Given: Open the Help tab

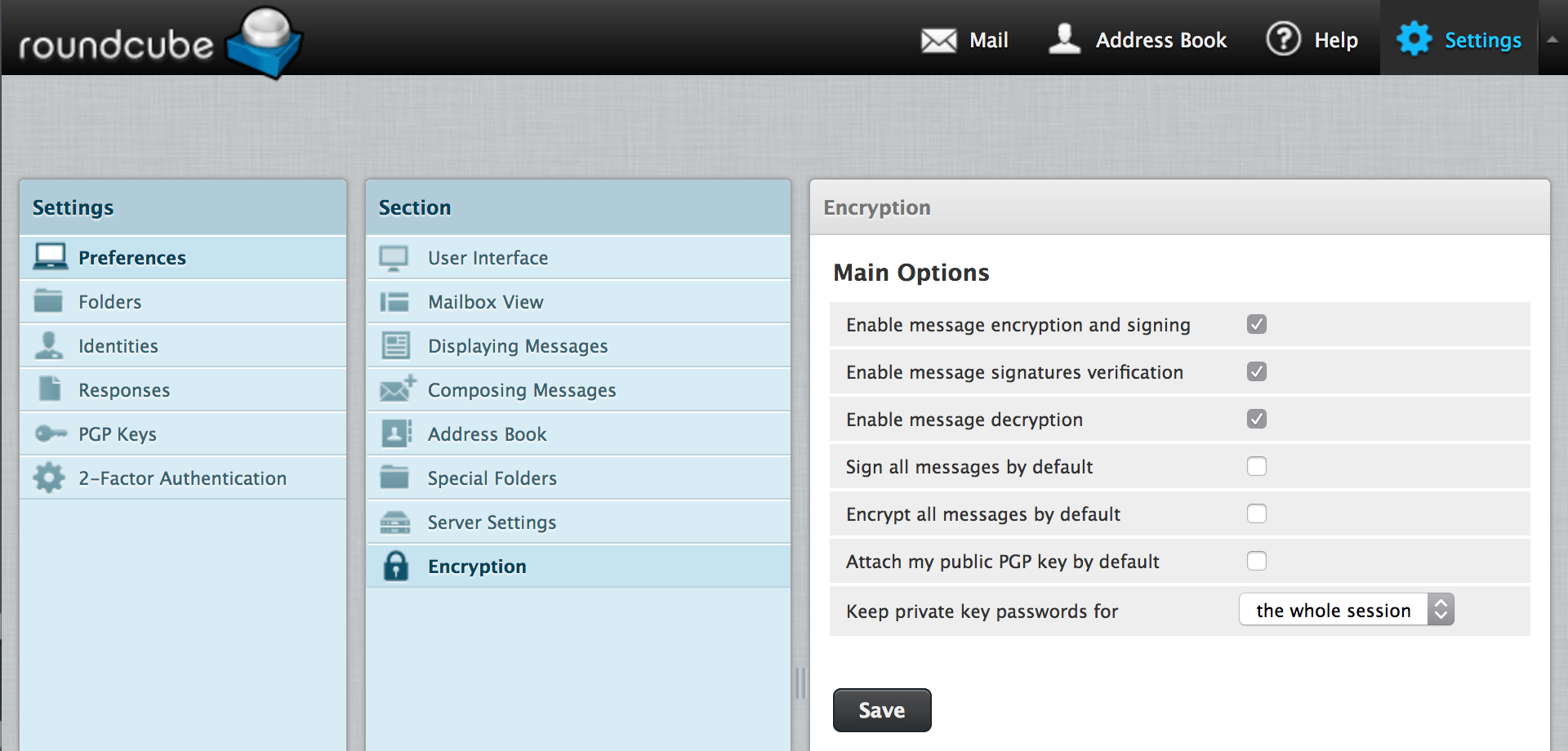Looking at the screenshot, I should click(x=1312, y=39).
